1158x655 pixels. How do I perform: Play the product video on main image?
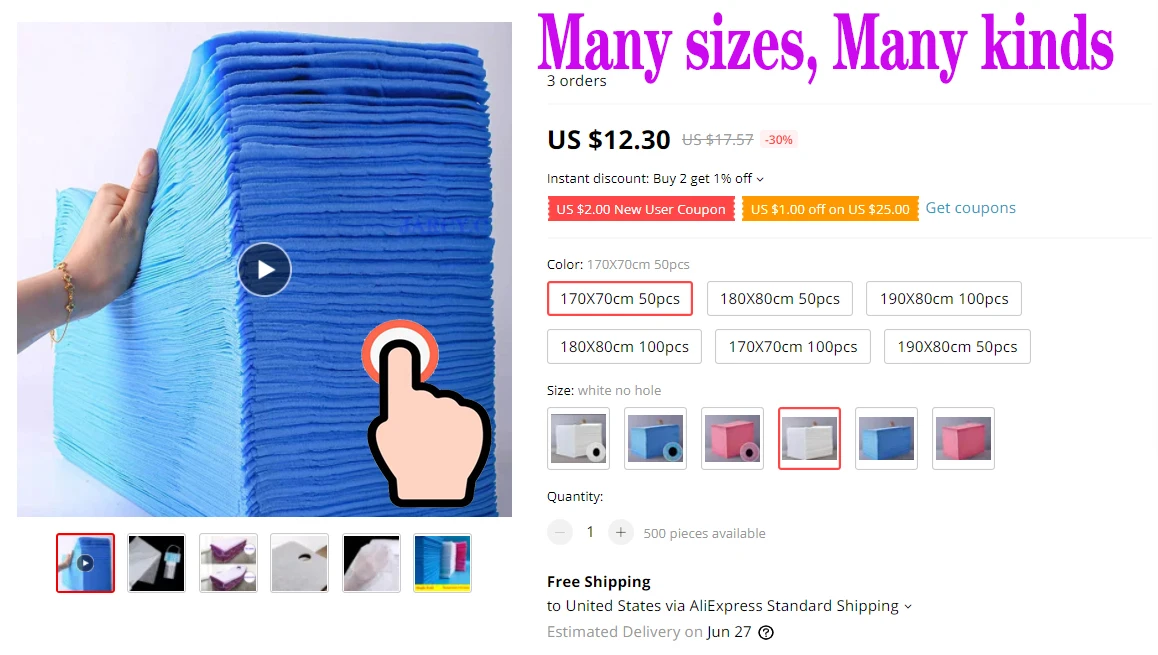tap(264, 270)
